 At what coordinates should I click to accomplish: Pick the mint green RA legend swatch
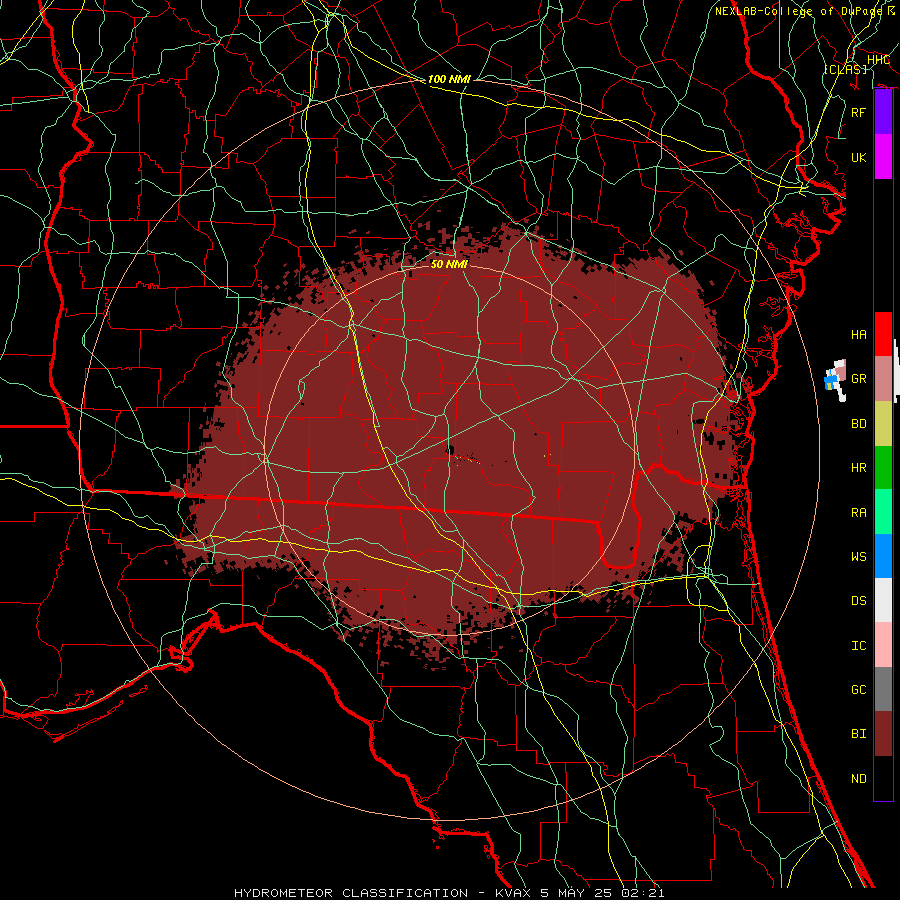[883, 512]
